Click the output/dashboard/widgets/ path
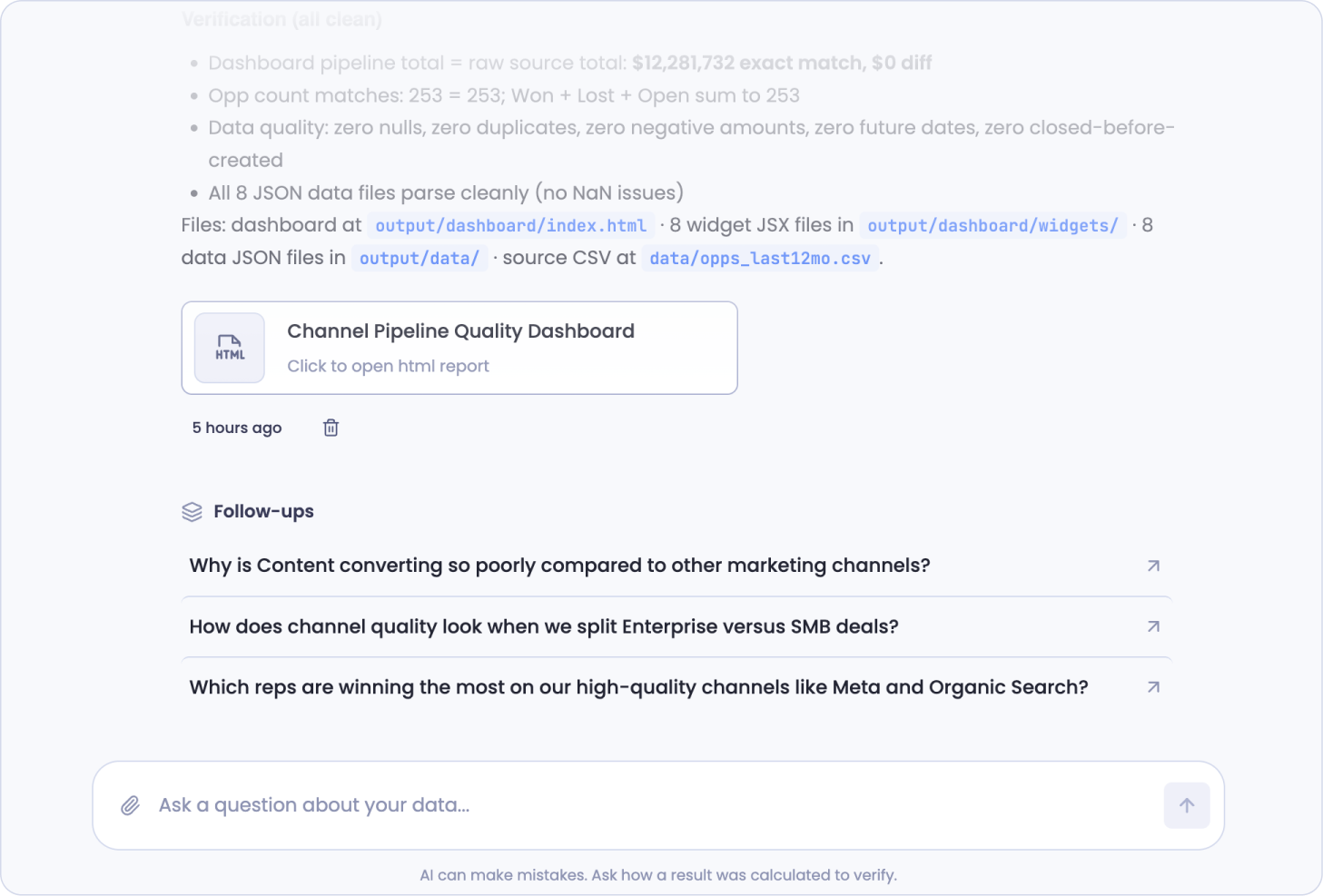1323x896 pixels. pos(992,225)
